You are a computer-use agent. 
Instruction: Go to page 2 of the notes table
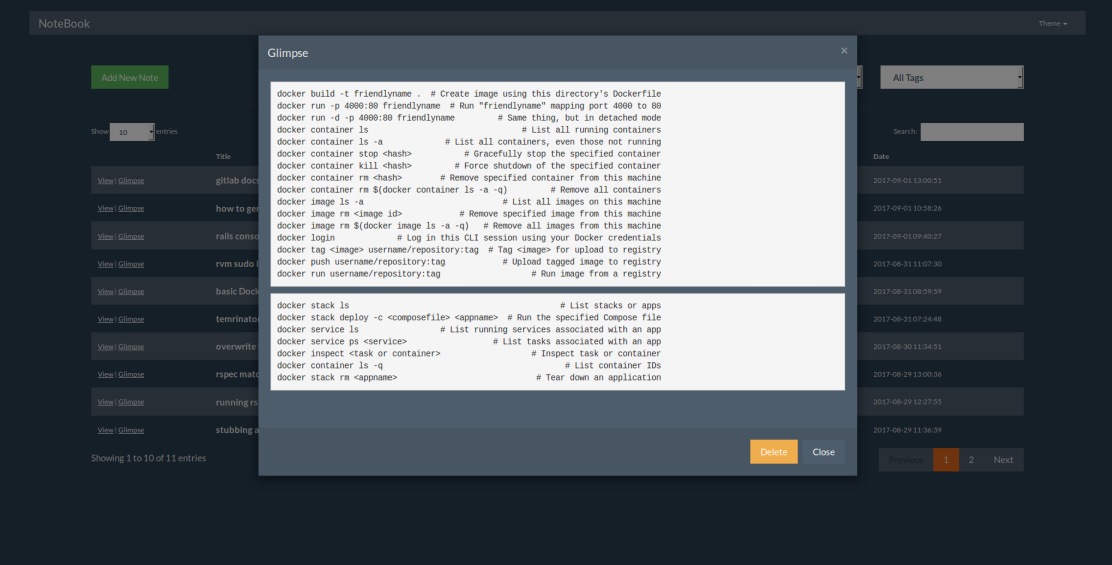click(971, 459)
